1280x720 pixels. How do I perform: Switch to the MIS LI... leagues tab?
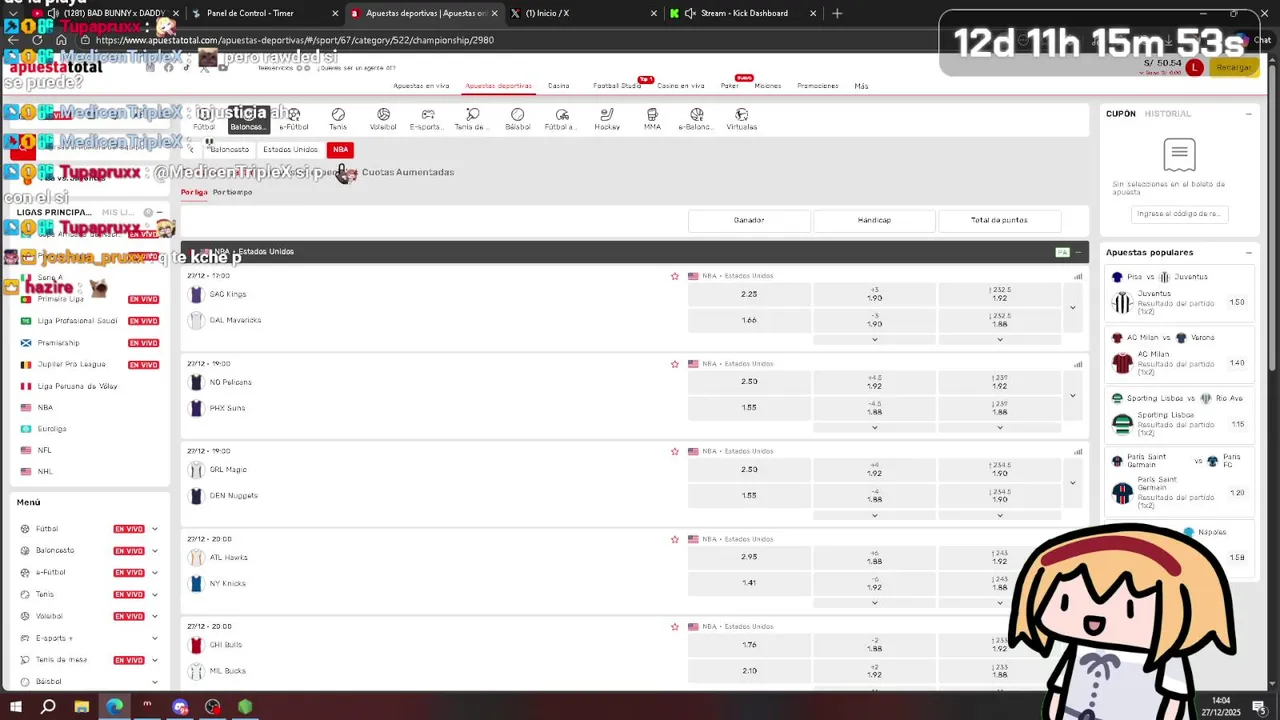click(118, 212)
